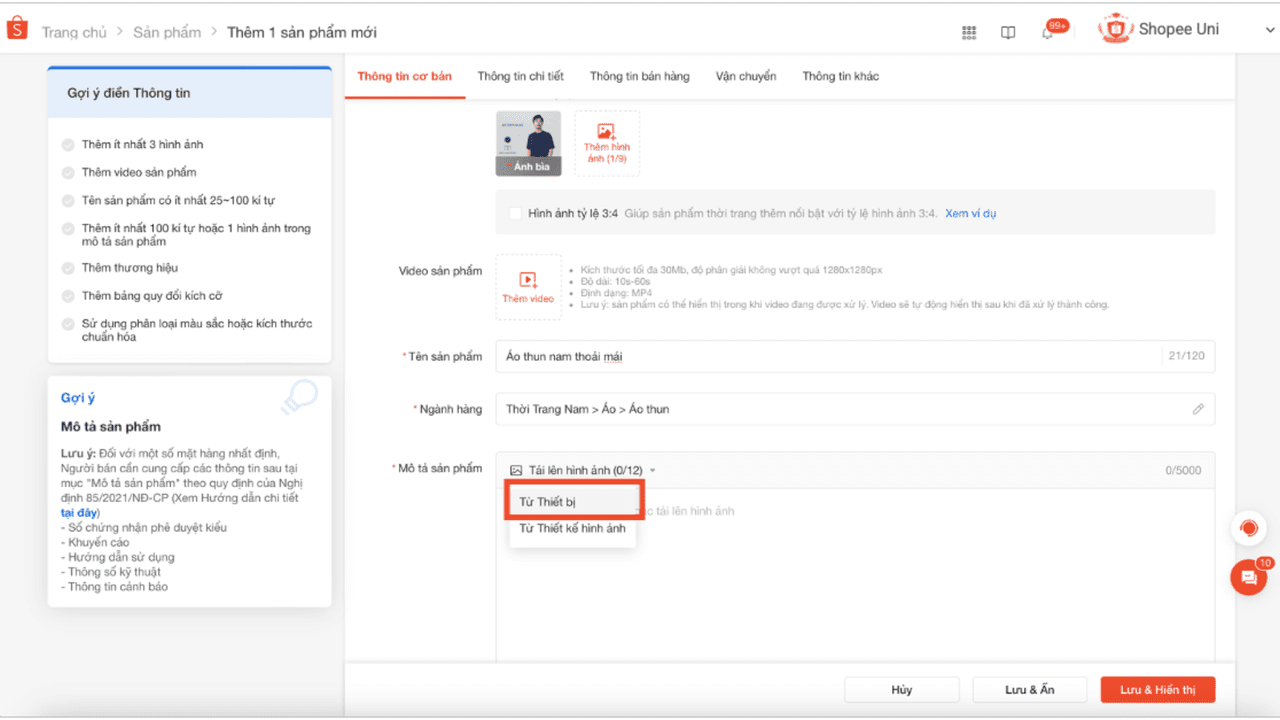Click the Lưu & Hiển thị button
The image size is (1280, 720).
point(1157,690)
